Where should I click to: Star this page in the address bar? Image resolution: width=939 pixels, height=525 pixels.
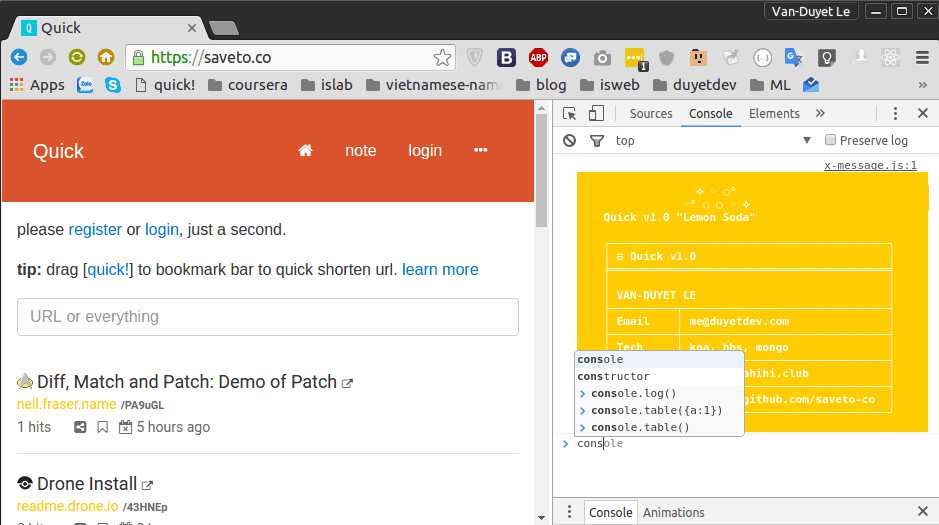[x=441, y=58]
